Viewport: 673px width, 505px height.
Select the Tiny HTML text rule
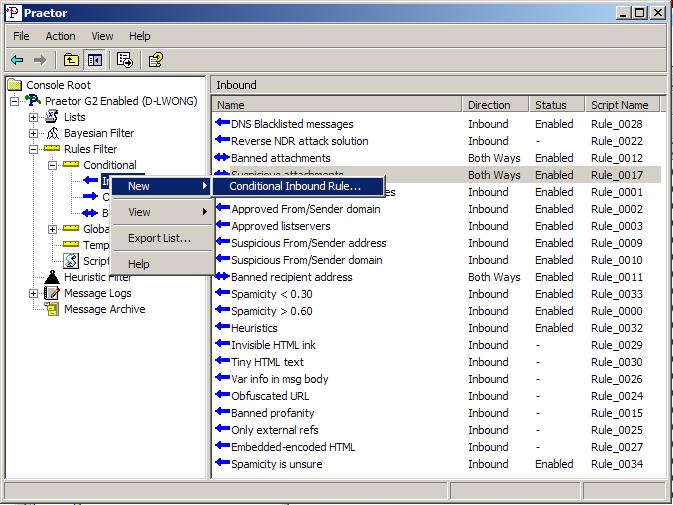pos(267,362)
